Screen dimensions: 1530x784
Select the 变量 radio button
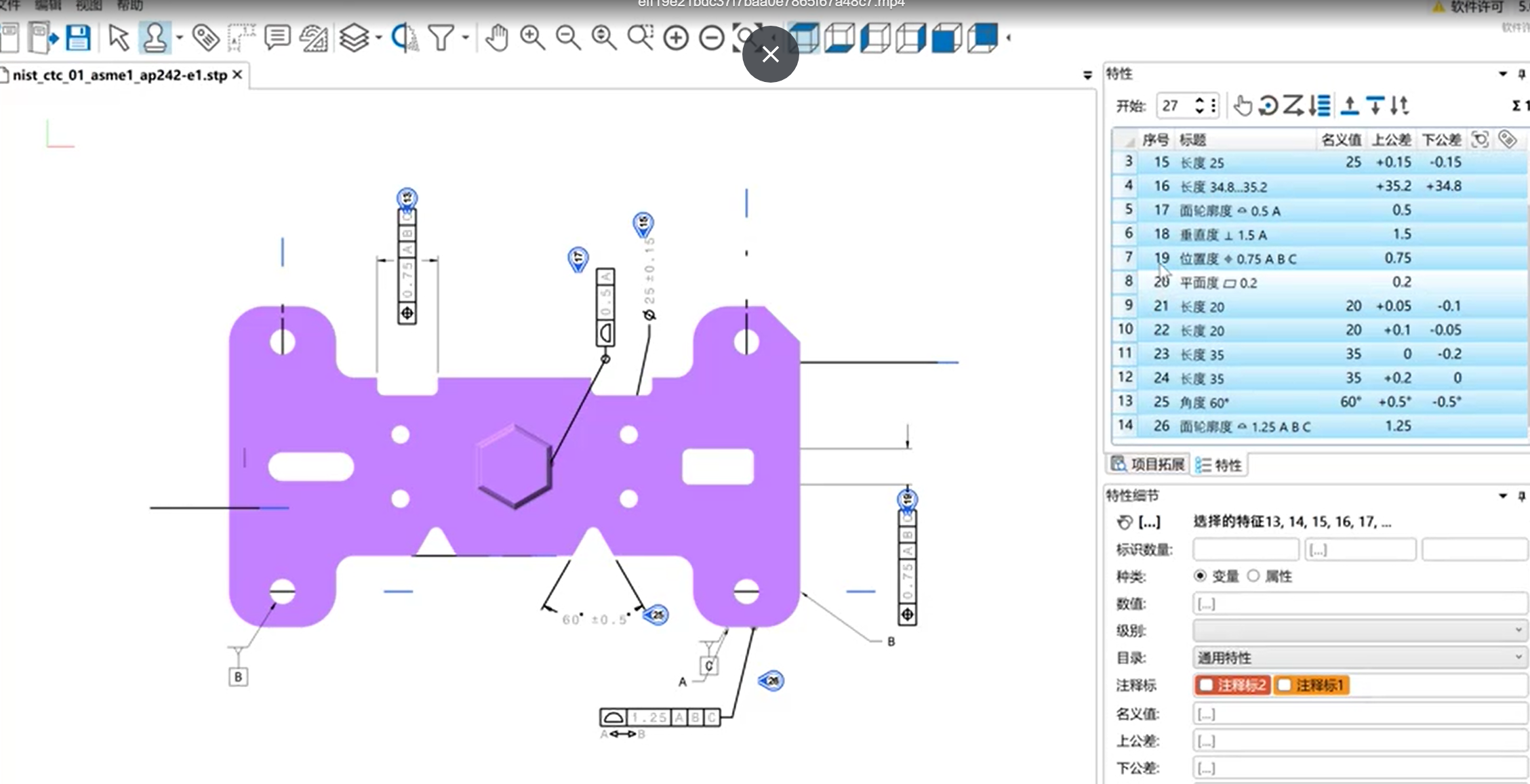[x=1201, y=576]
